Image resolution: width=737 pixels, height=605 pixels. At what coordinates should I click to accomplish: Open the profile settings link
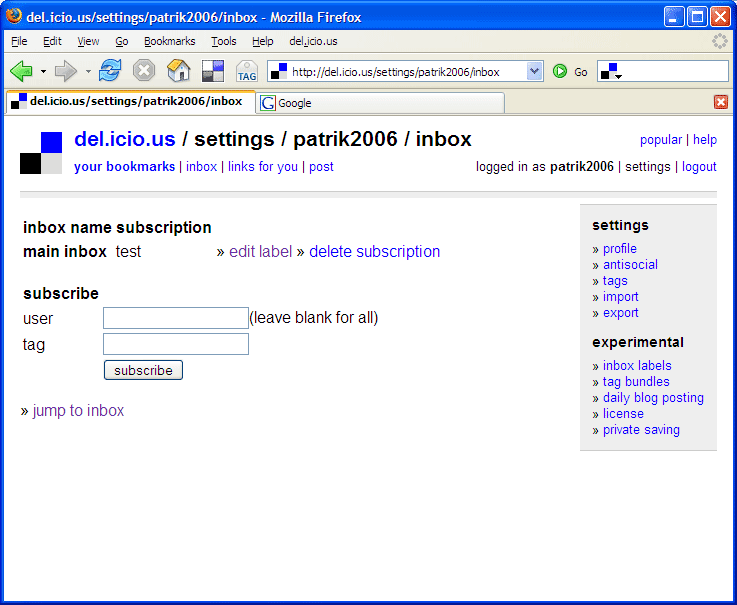619,249
